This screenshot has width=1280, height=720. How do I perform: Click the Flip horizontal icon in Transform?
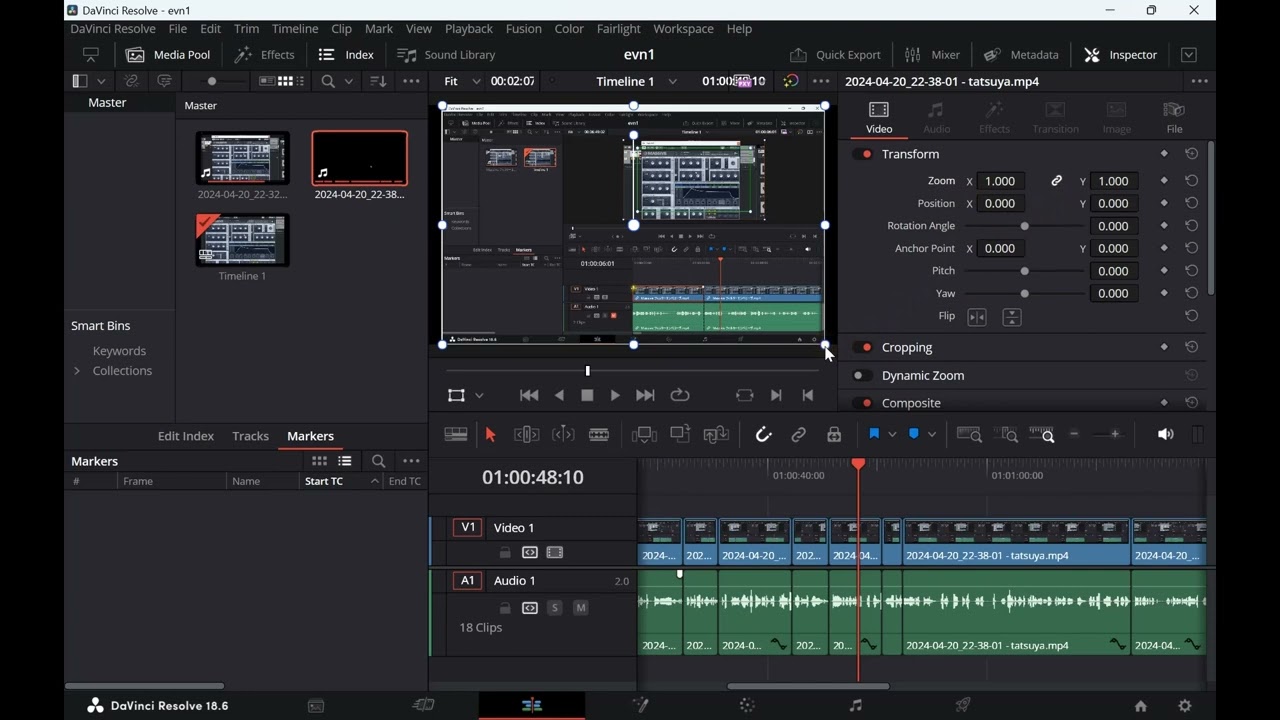coord(977,317)
